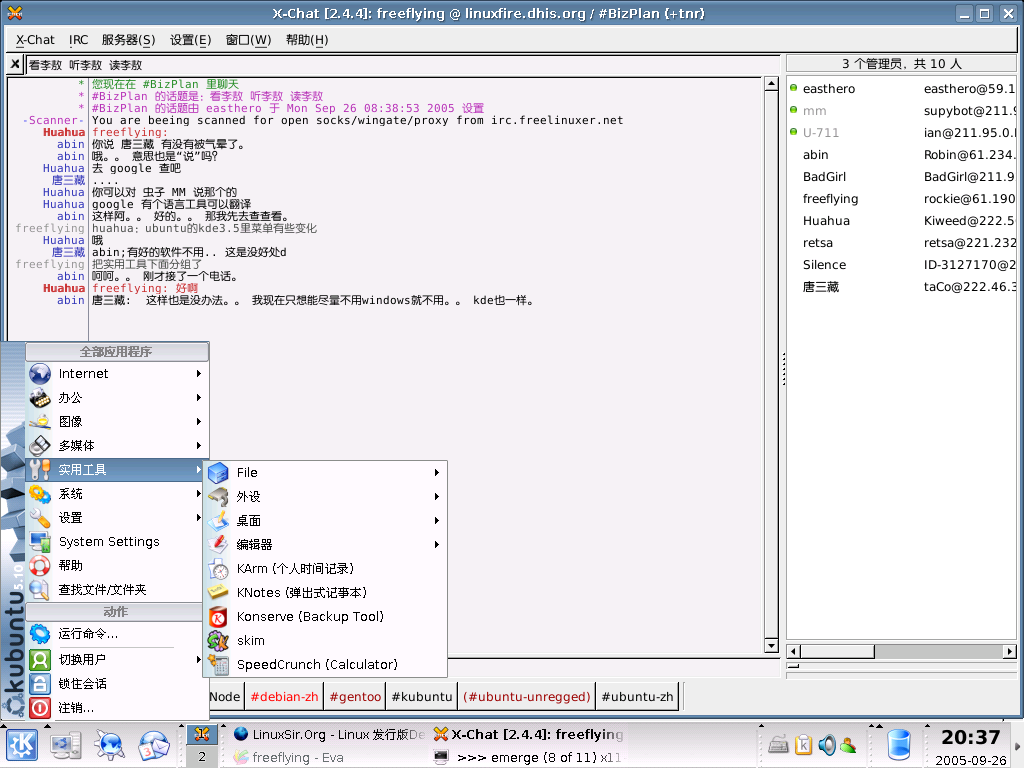Click the X-Chat window title bar icon

click(x=14, y=13)
